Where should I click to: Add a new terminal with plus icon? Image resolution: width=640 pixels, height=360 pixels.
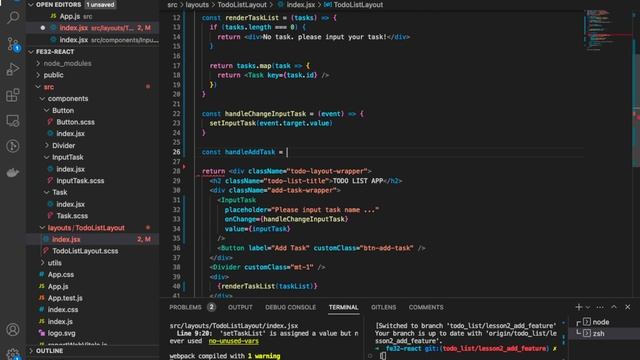click(578, 307)
